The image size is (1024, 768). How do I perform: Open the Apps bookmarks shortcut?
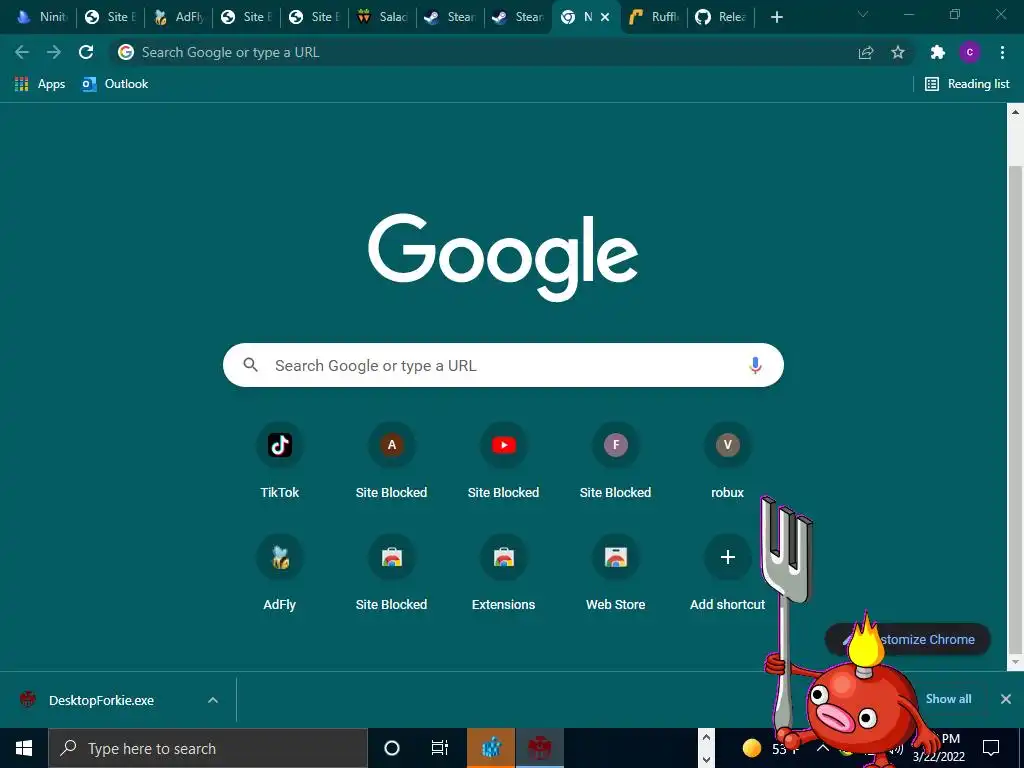pyautogui.click(x=40, y=84)
